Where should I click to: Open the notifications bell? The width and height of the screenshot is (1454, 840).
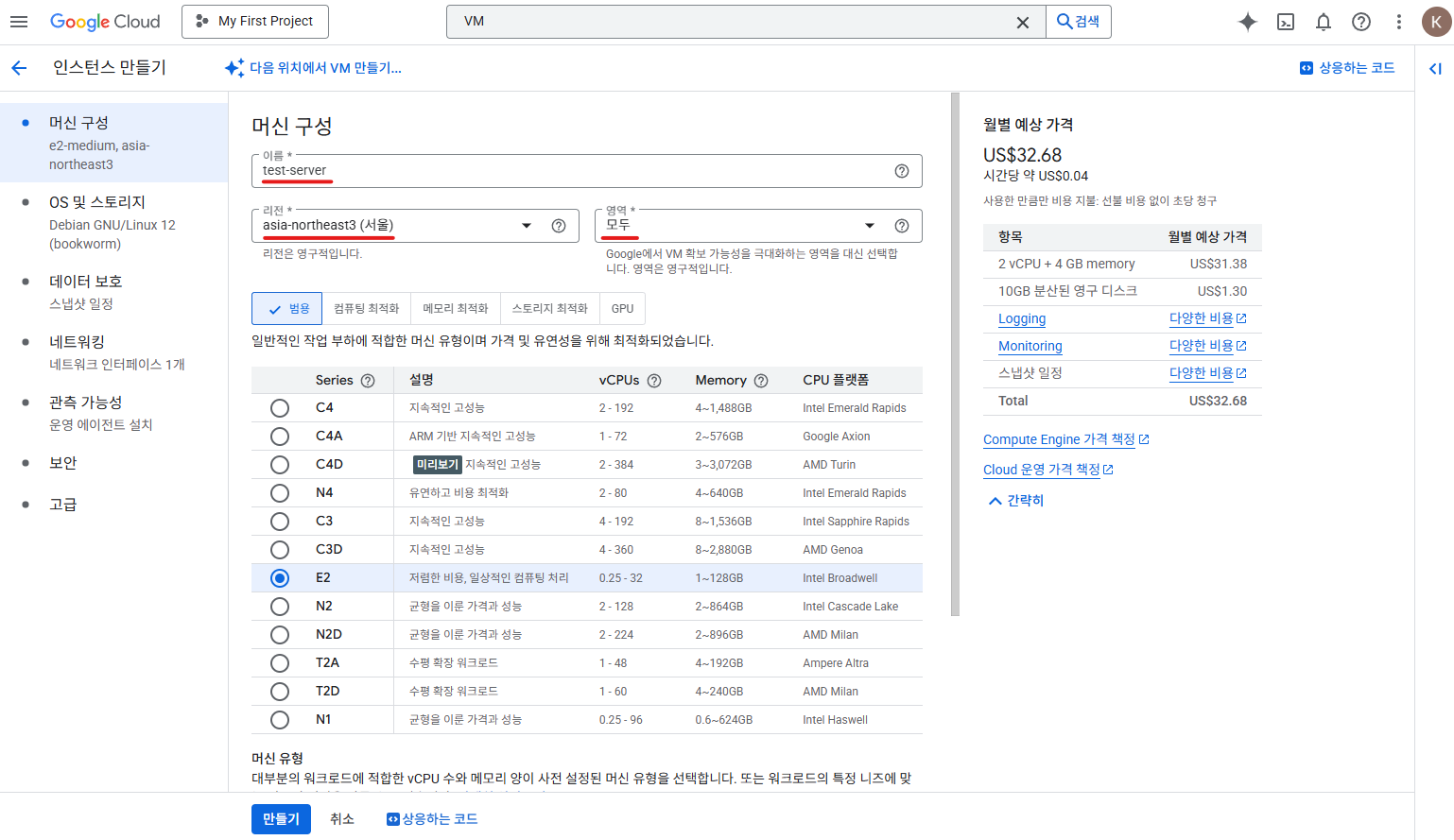1324,22
